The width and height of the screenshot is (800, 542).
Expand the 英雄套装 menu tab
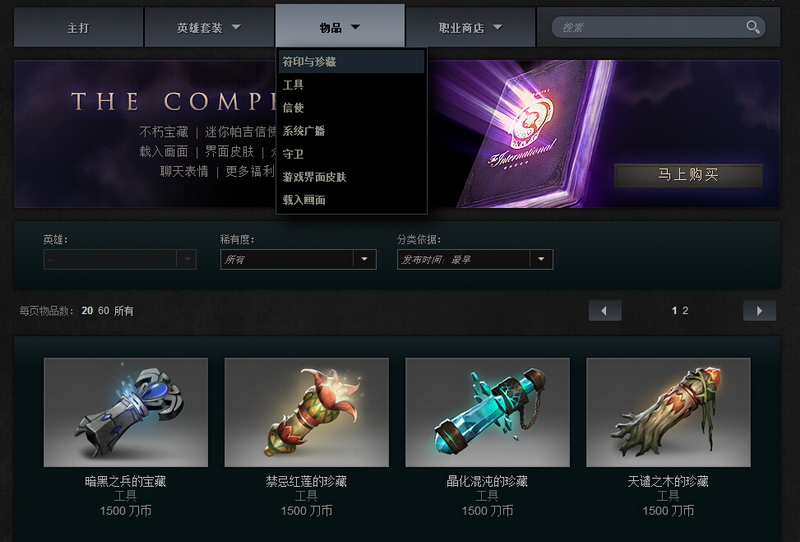click(209, 28)
